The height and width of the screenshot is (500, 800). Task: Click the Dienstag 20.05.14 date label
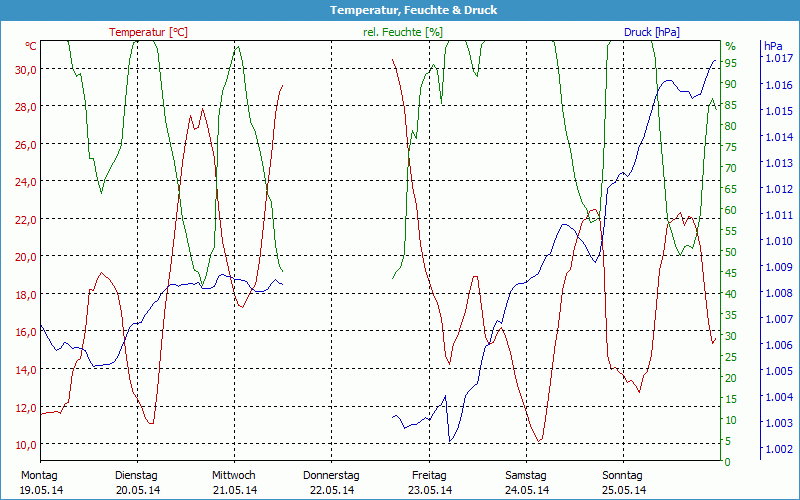137,482
